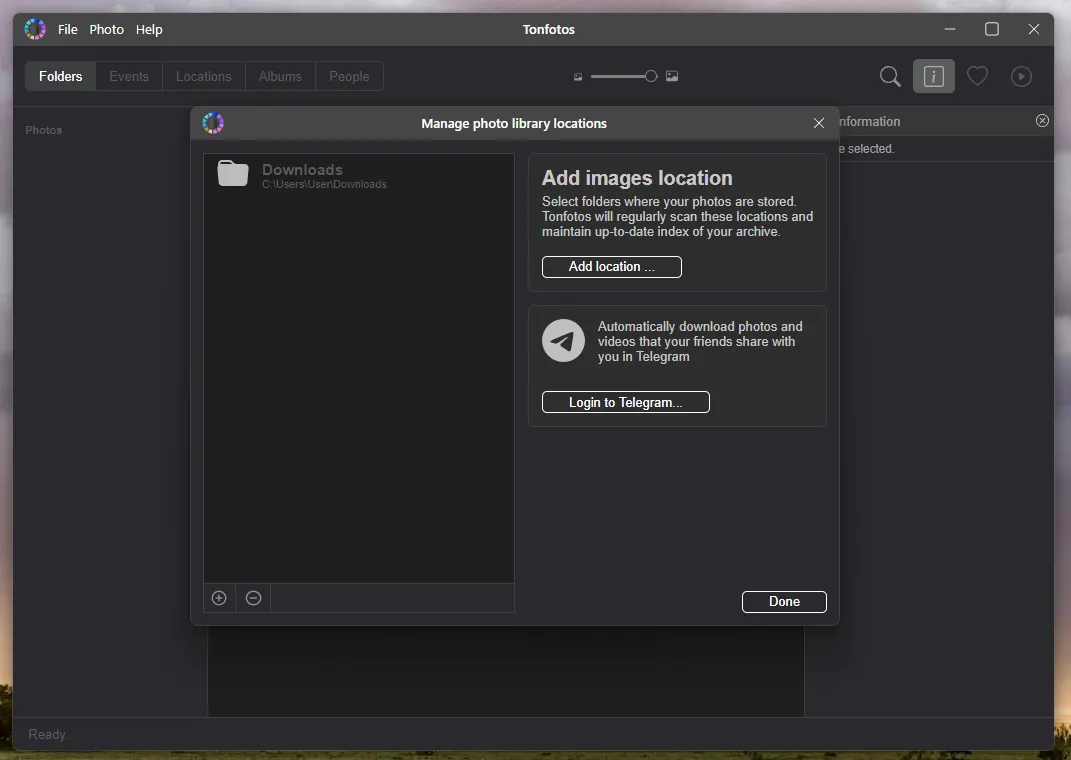Viewport: 1071px width, 760px height.
Task: Click the Telegram paper plane icon
Action: (x=563, y=341)
